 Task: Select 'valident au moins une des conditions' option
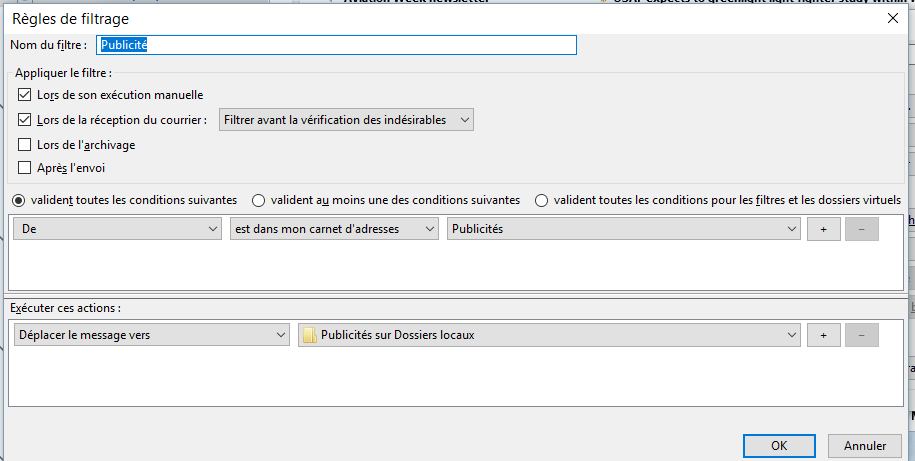(x=259, y=200)
